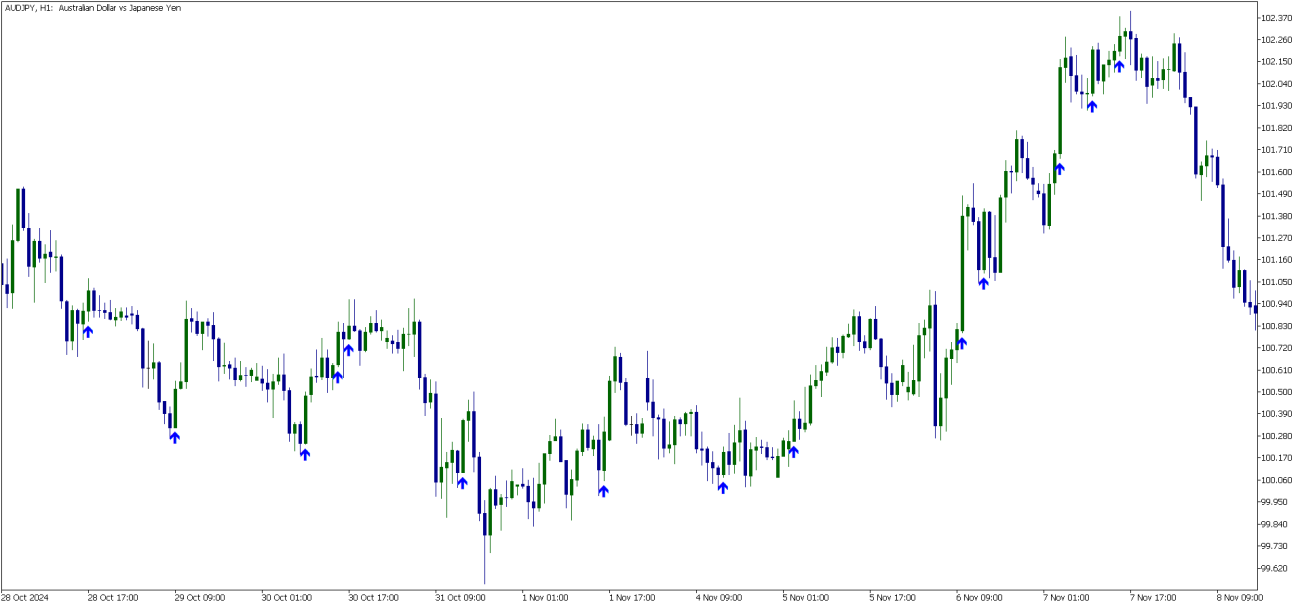
Task: Click the buy arrow at the 31 Oct 09:00 dip
Action: point(461,481)
